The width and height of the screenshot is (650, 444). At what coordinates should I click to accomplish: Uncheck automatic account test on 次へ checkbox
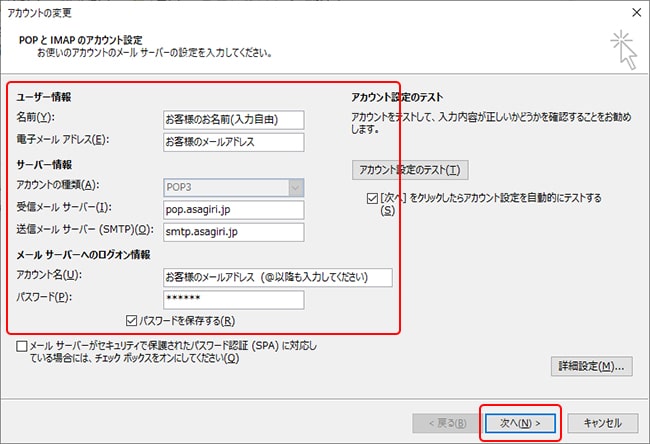[373, 199]
